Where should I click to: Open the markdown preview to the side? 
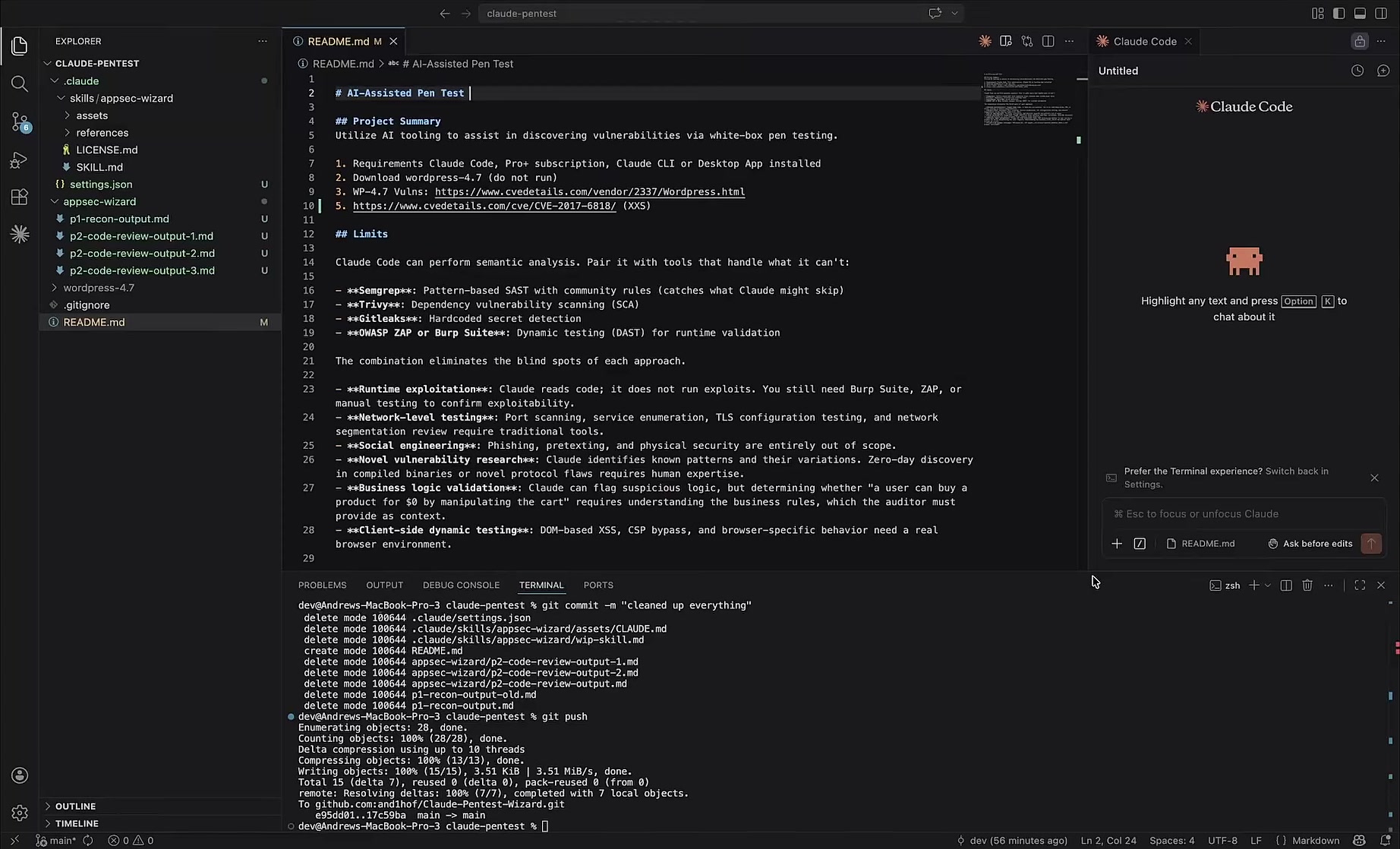point(1006,41)
